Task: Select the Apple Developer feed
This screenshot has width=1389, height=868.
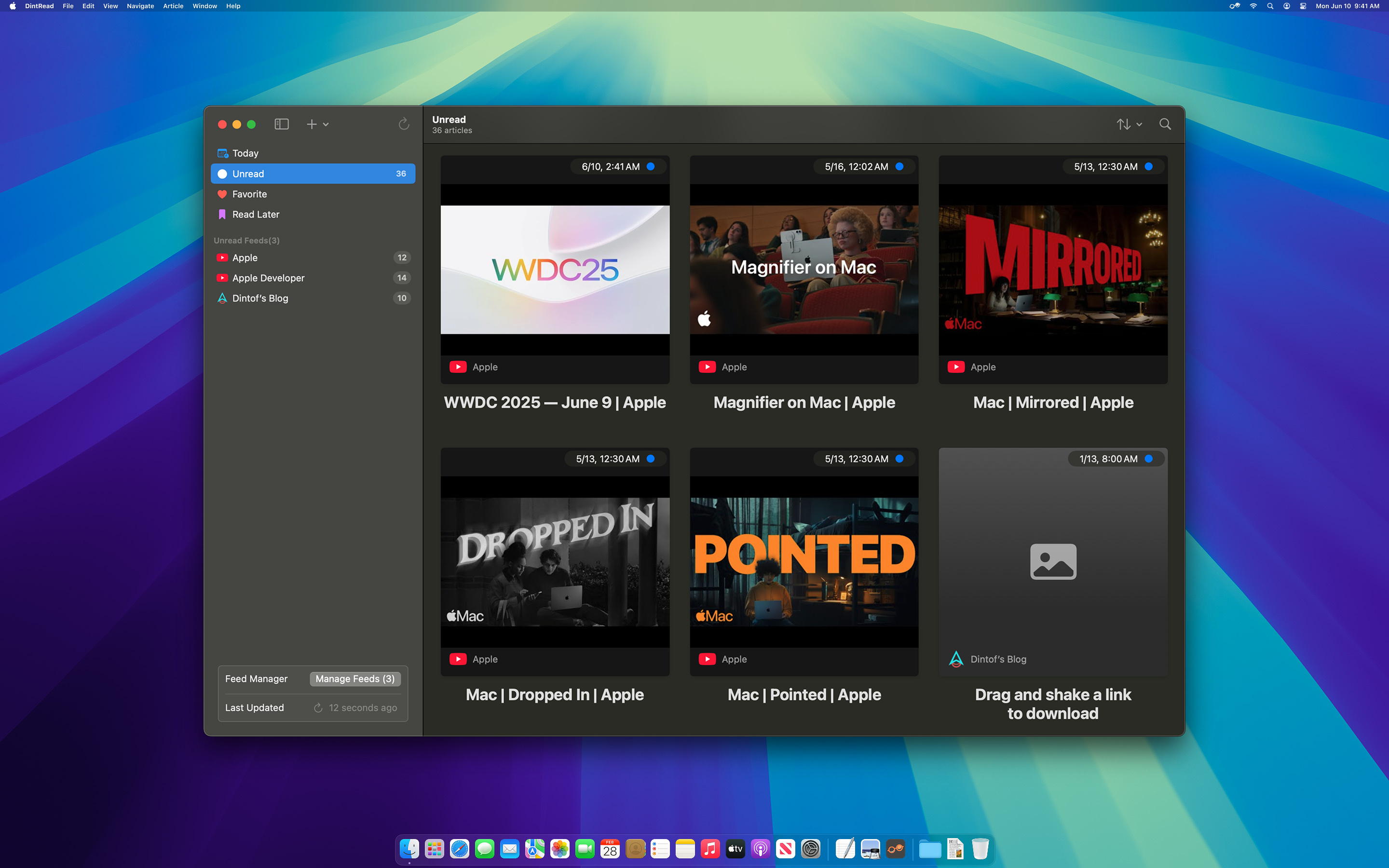Action: tap(268, 278)
